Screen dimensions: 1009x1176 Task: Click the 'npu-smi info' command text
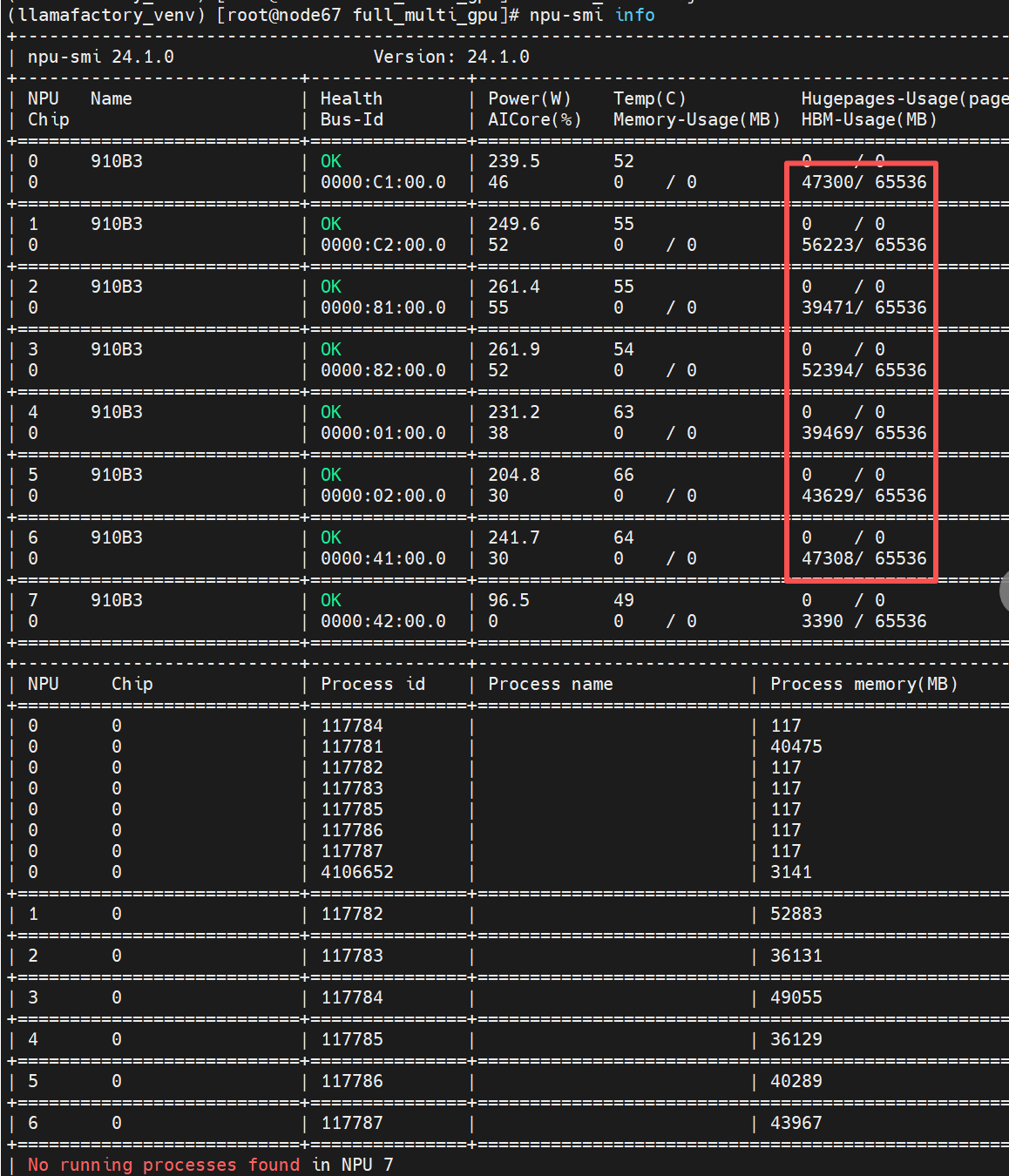[x=593, y=15]
